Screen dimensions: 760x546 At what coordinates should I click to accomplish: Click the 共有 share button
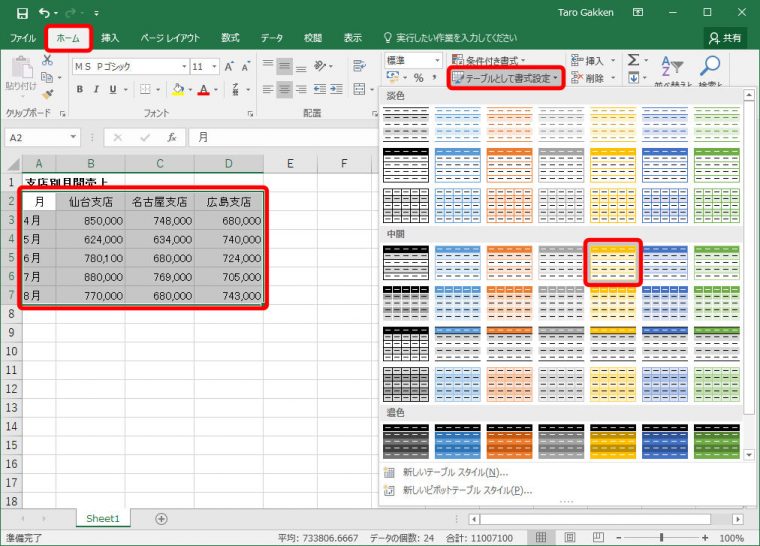tap(725, 38)
